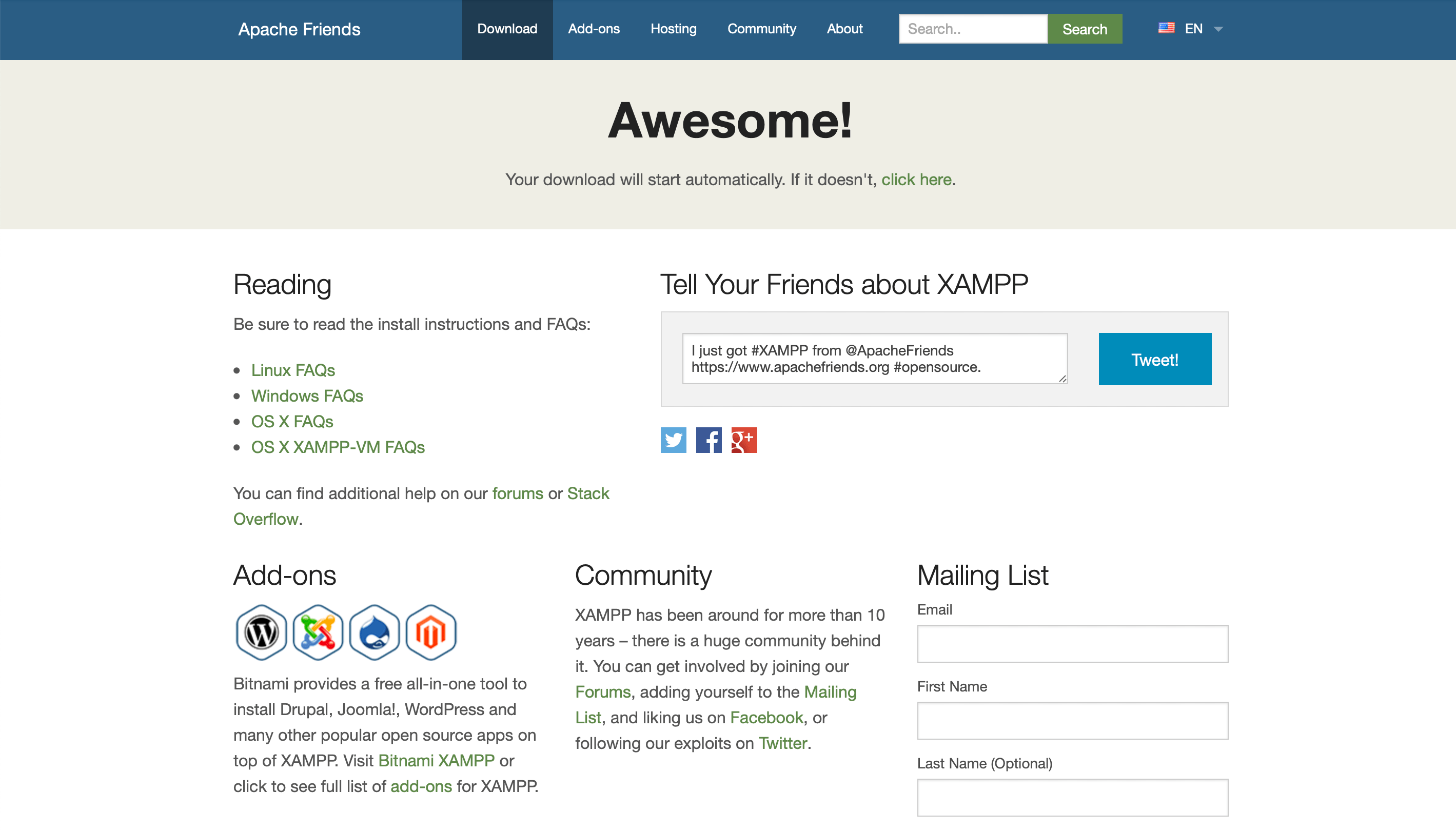Viewport: 1456px width, 831px height.
Task: Click inside the tweet message textarea
Action: tap(874, 359)
